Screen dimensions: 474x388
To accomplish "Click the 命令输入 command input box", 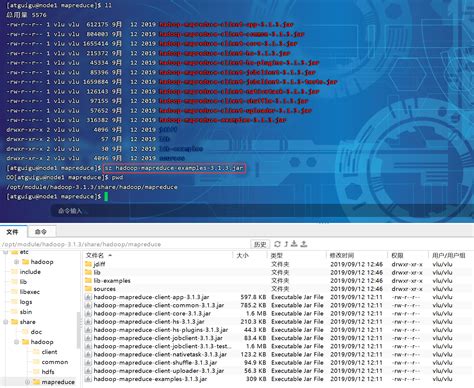I will pyautogui.click(x=262, y=211).
